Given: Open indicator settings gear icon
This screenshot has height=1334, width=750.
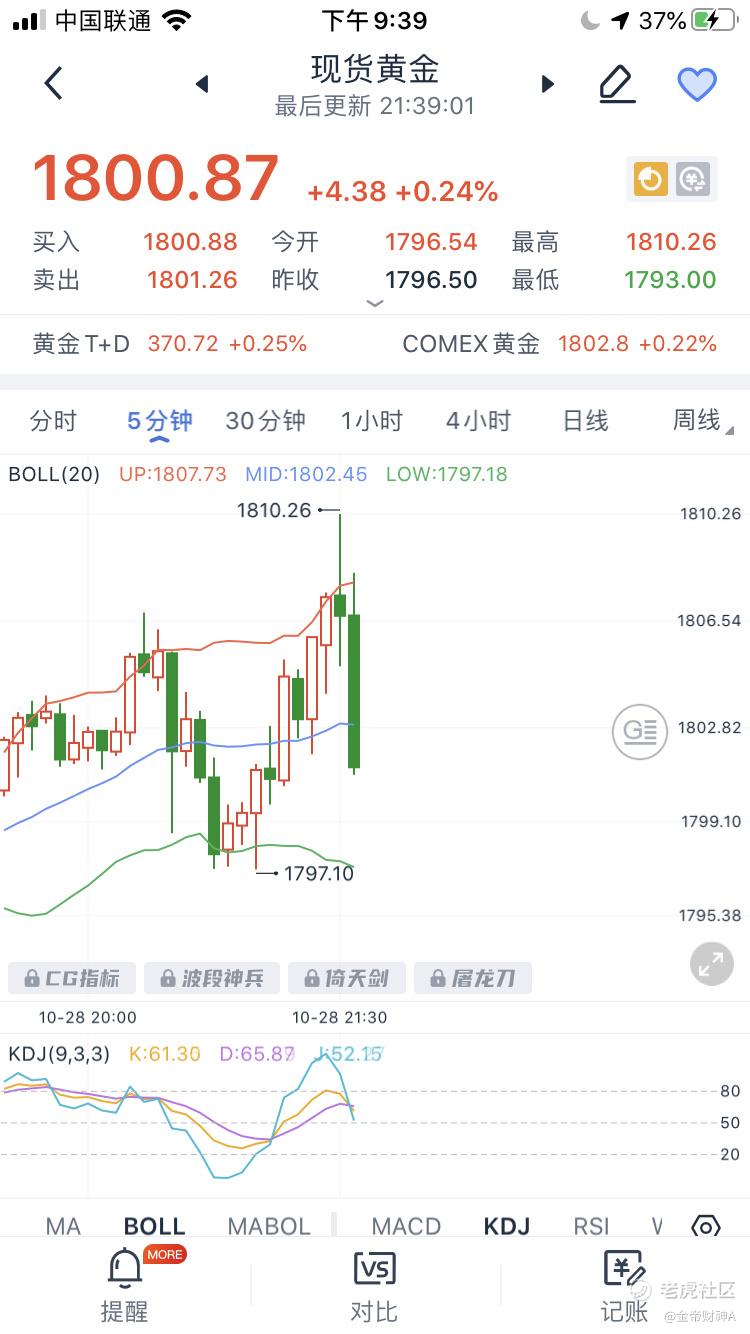Looking at the screenshot, I should click(x=706, y=1227).
